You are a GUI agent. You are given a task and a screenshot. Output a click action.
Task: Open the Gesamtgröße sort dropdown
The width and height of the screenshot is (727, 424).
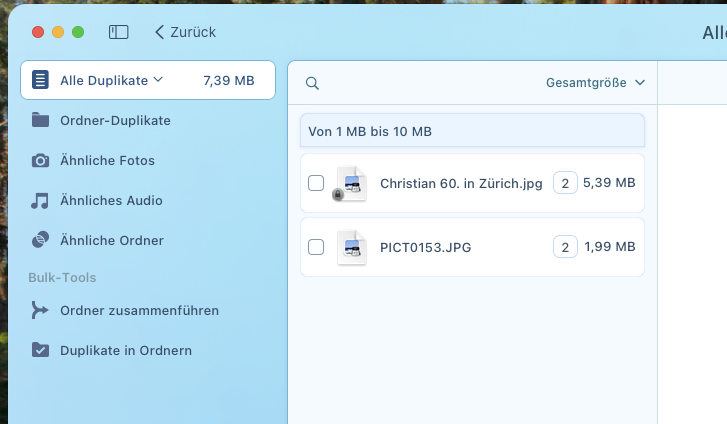(x=595, y=83)
